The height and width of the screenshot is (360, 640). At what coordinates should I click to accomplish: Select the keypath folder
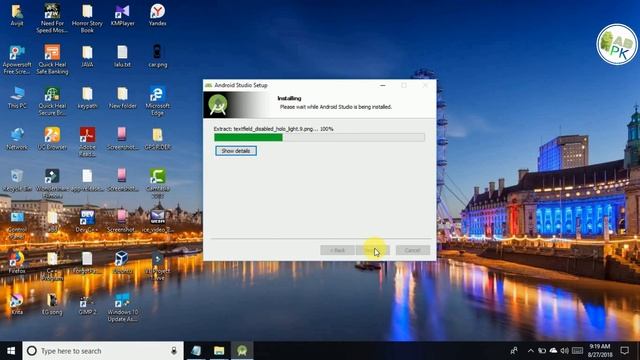point(87,98)
